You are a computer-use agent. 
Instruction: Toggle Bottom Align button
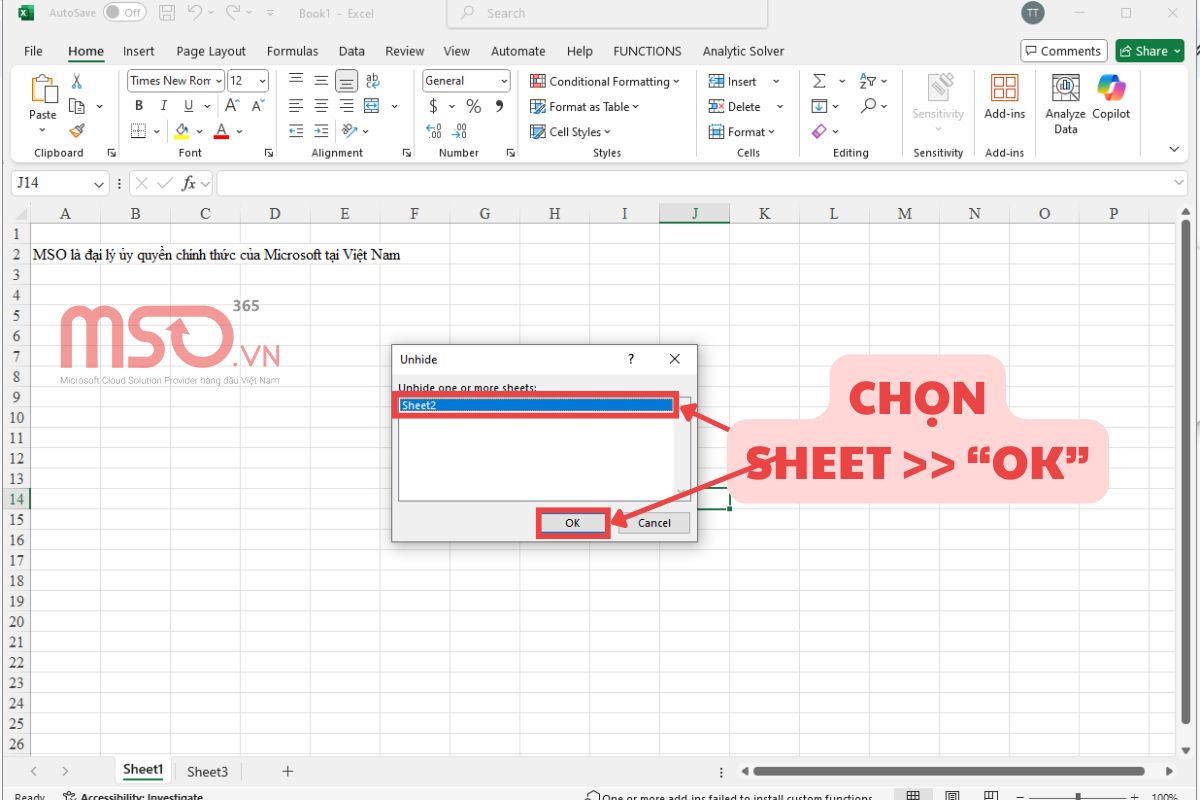[x=346, y=81]
